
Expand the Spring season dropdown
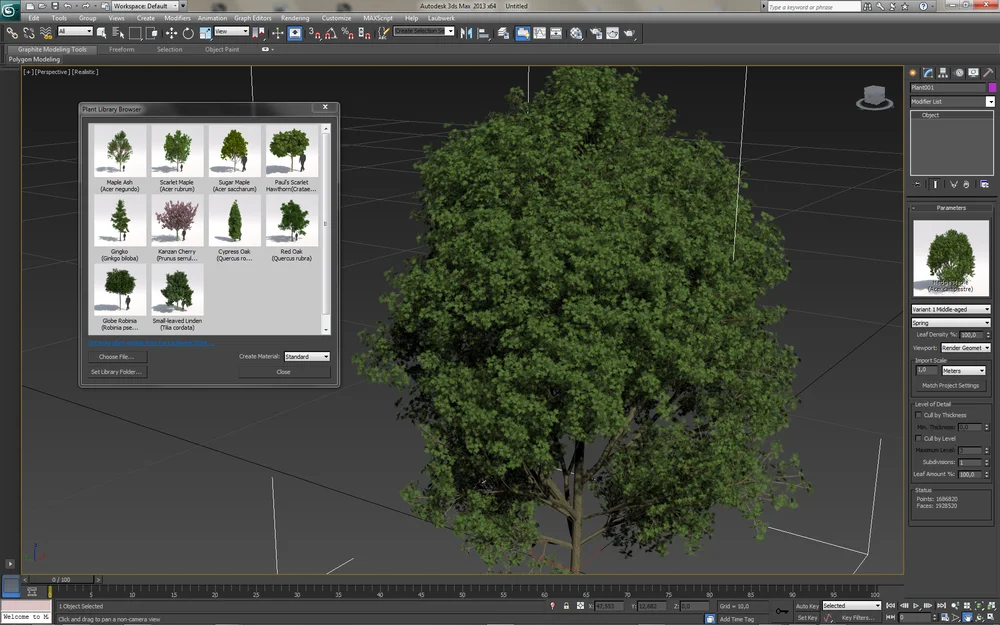point(951,323)
